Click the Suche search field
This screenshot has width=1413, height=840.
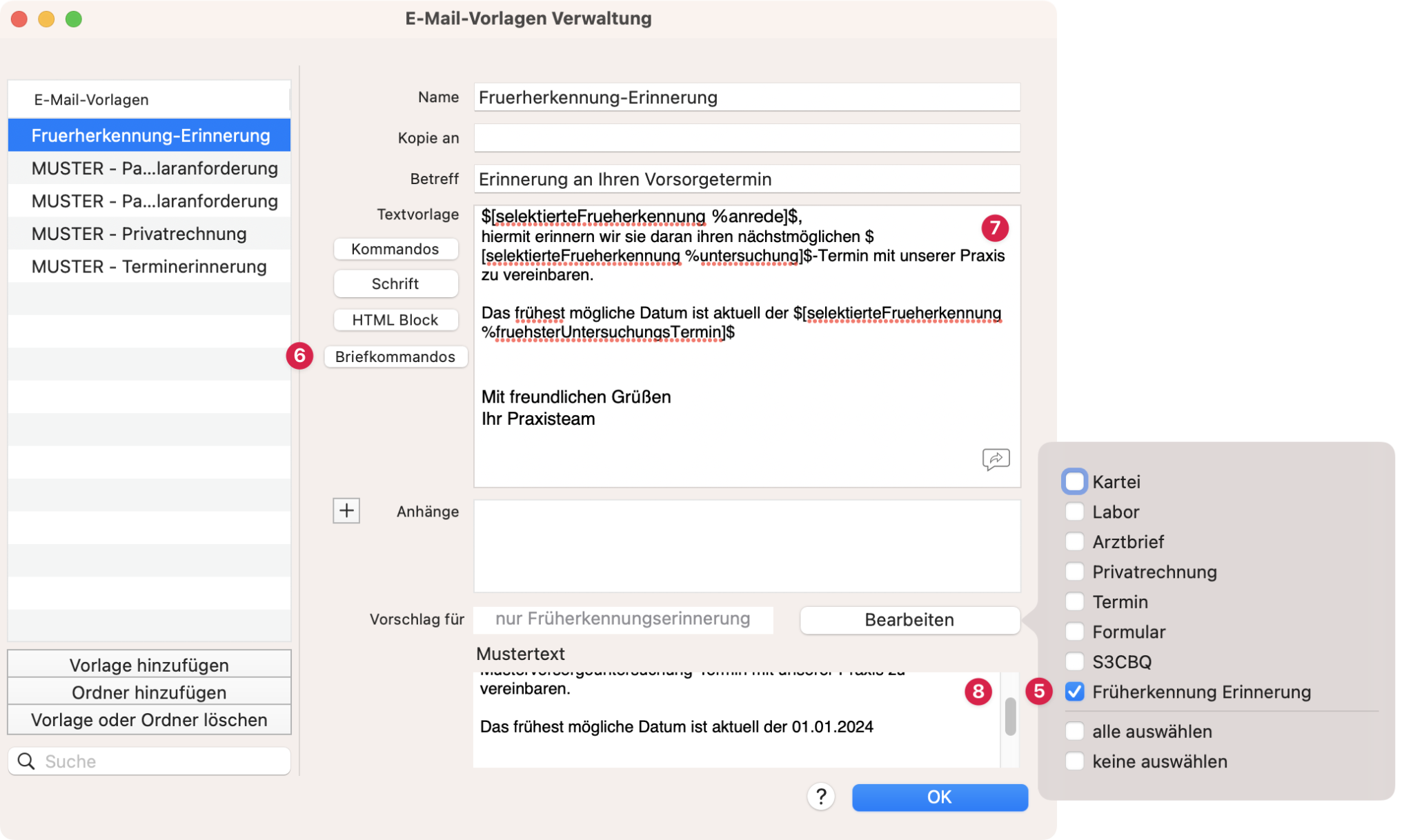click(149, 761)
